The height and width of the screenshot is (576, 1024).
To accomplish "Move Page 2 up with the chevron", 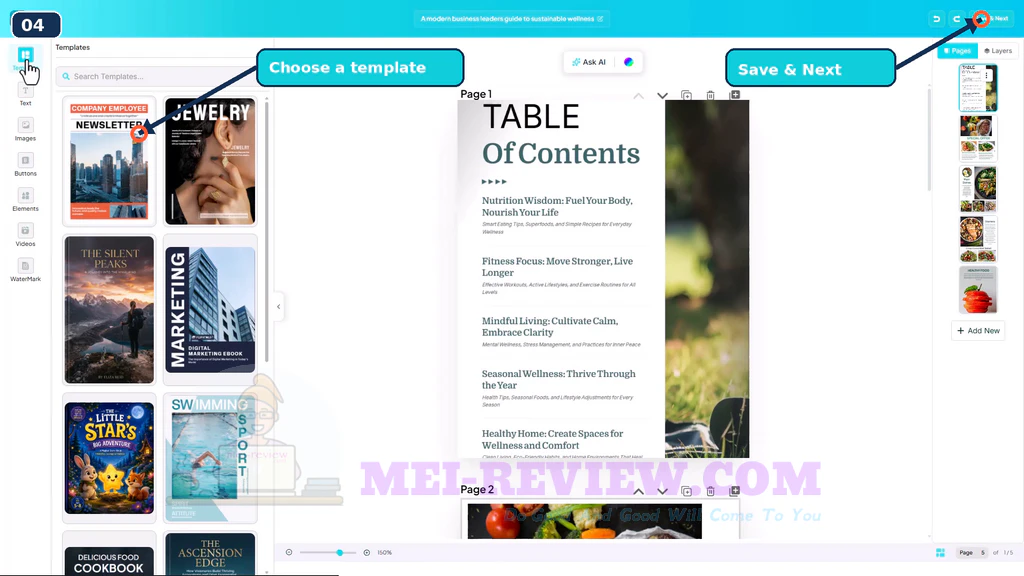I will [x=639, y=491].
